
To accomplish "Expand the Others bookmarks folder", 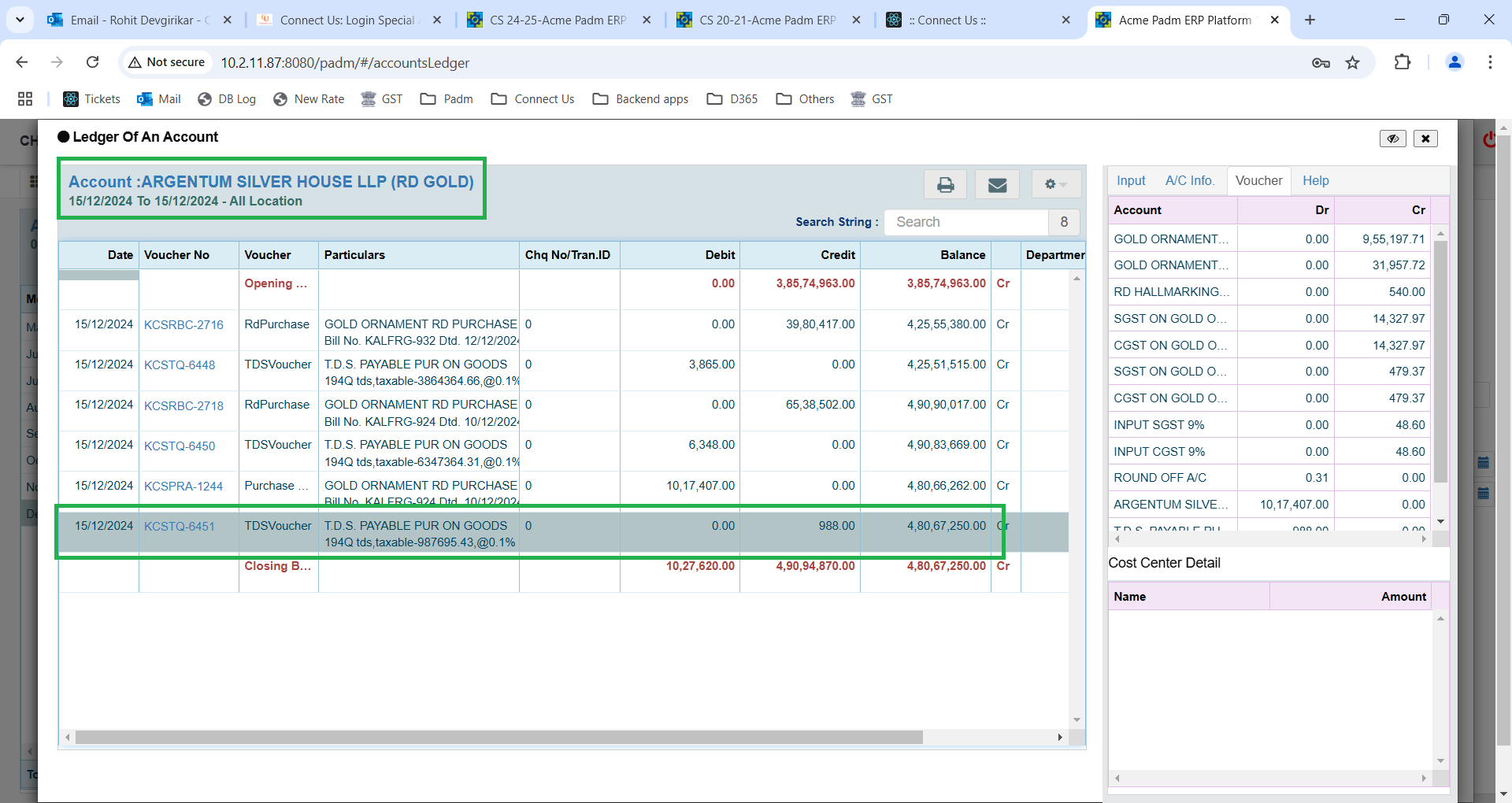I will point(806,98).
